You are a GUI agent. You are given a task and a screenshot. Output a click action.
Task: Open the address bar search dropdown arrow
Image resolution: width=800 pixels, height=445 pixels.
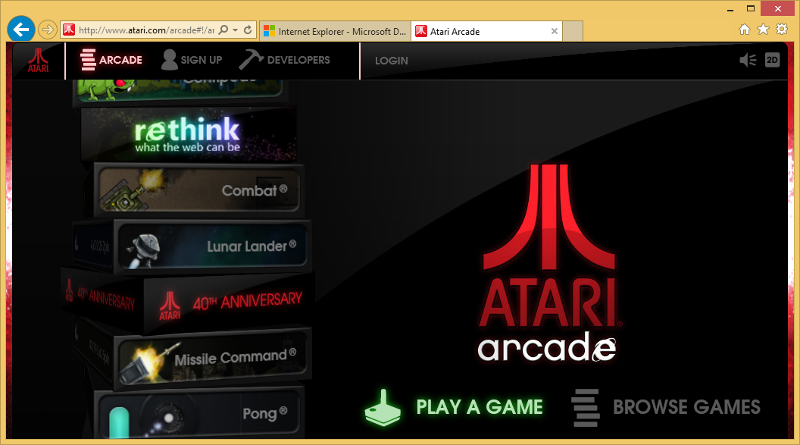click(233, 31)
